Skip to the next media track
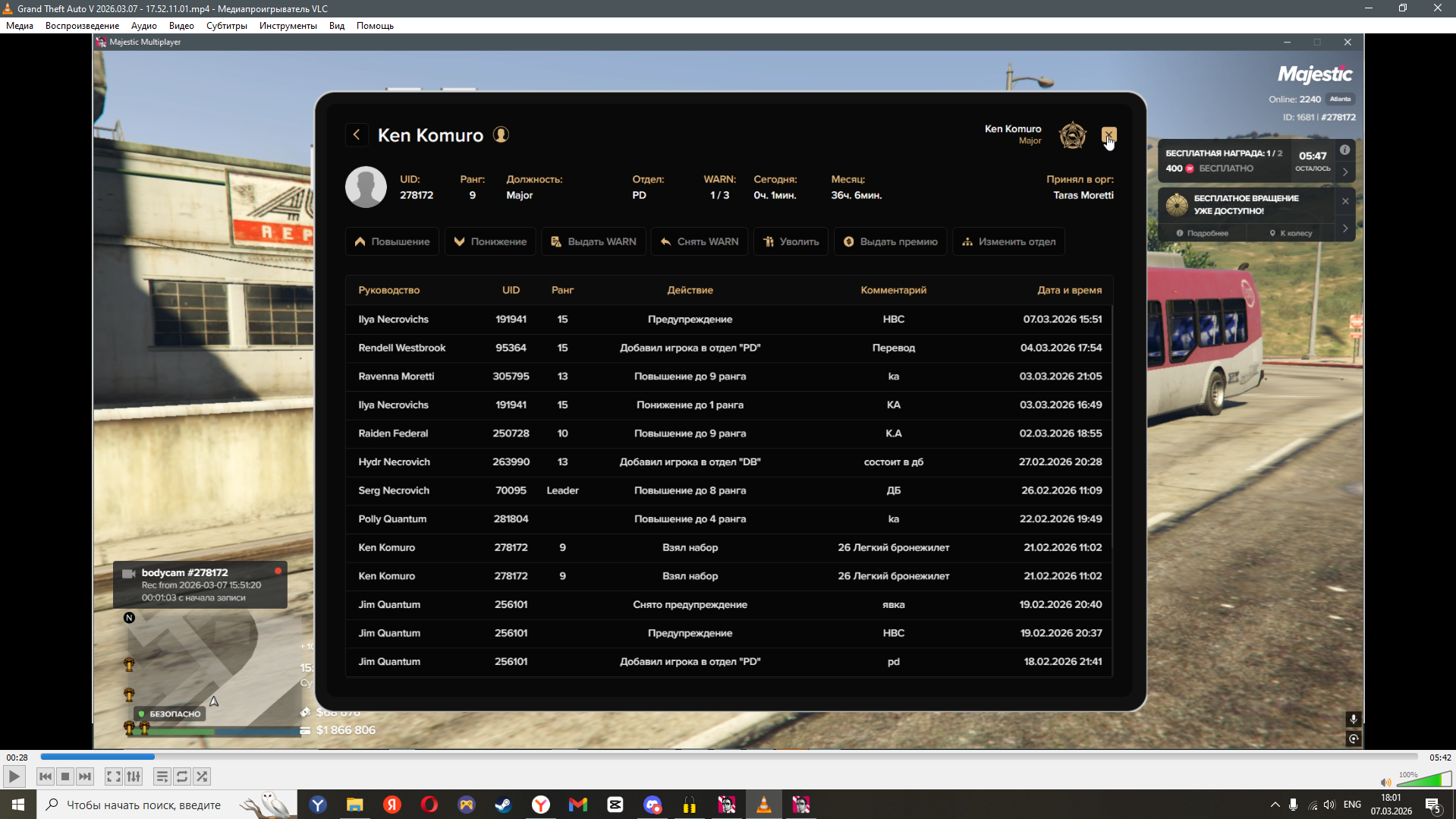1456x819 pixels. [85, 776]
